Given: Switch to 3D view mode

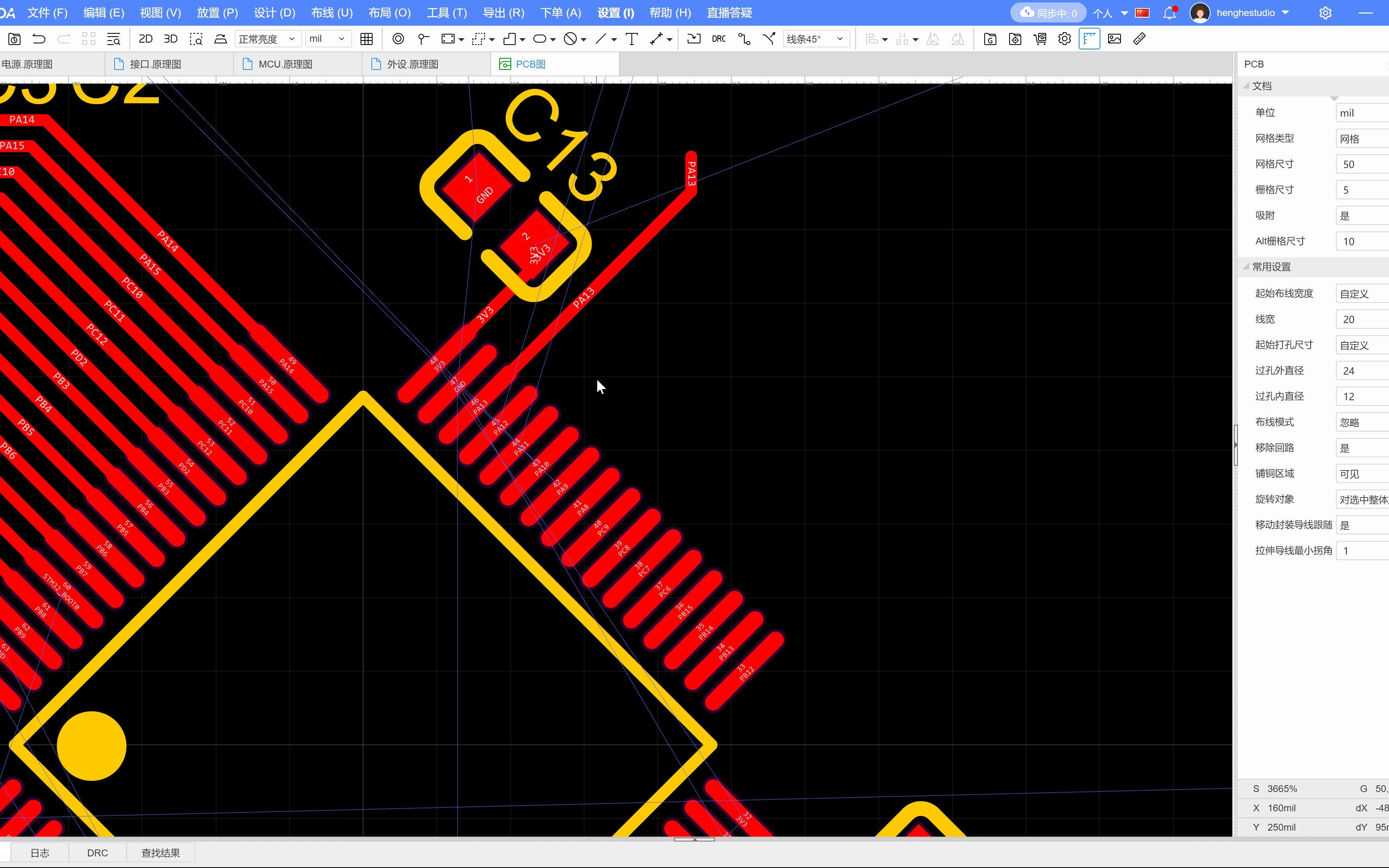Looking at the screenshot, I should (x=170, y=39).
